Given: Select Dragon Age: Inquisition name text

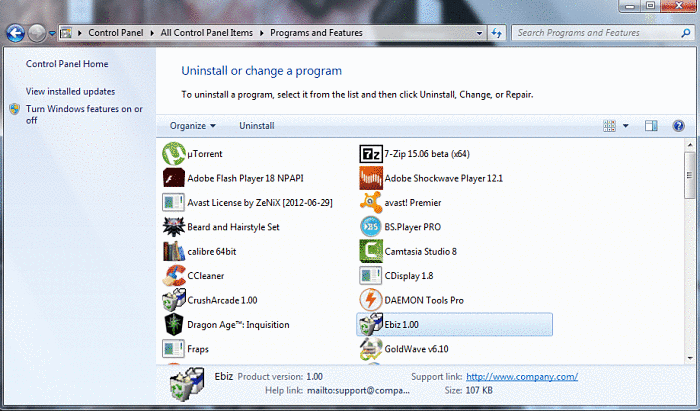Looking at the screenshot, I should [x=238, y=325].
